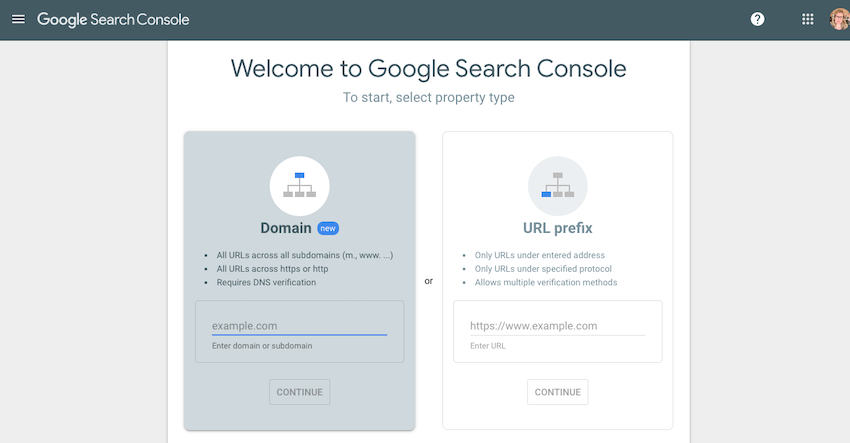Click 'Only URLs under specified protocol'
The height and width of the screenshot is (443, 850).
(x=543, y=269)
